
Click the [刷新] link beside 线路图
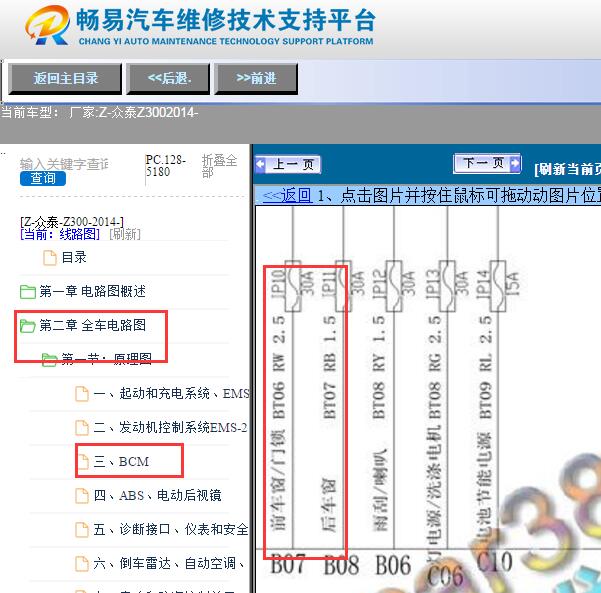coord(125,234)
